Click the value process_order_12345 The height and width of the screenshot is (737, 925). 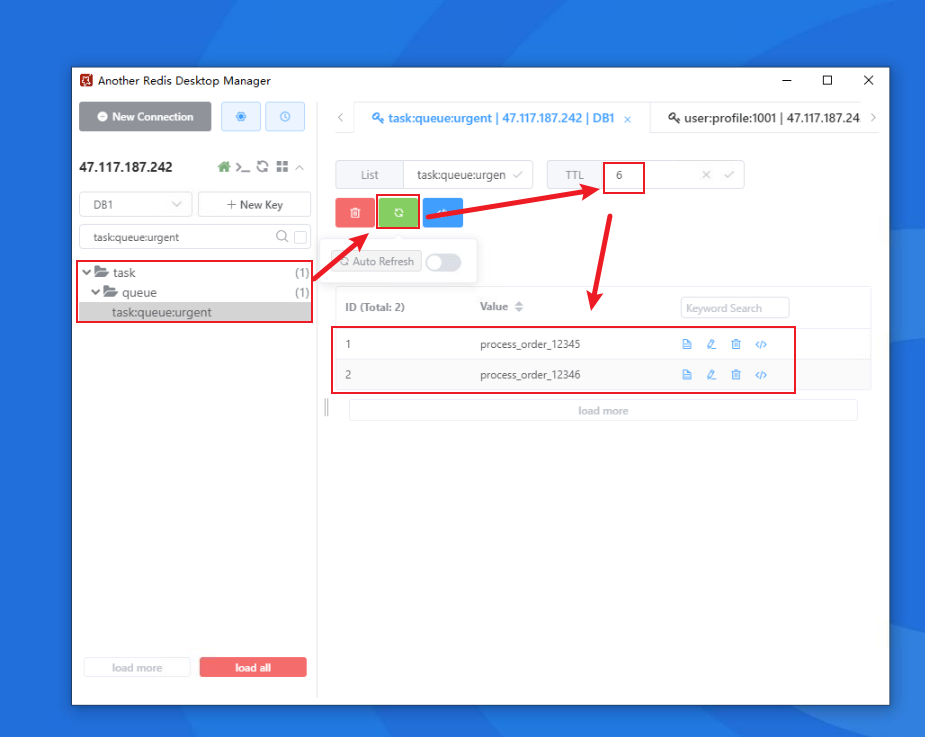(x=530, y=344)
